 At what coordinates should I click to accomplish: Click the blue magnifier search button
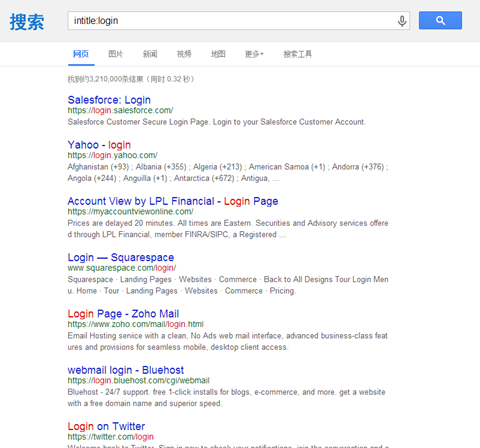click(440, 20)
